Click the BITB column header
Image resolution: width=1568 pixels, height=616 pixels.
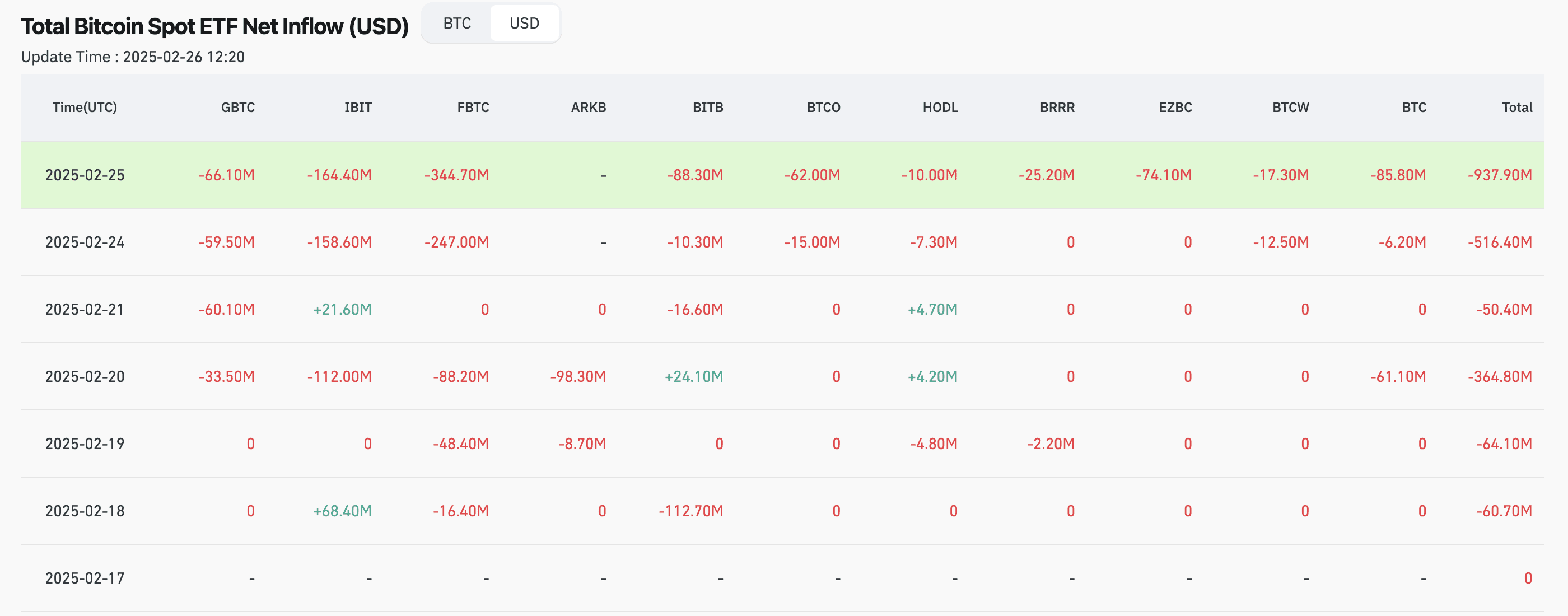[x=708, y=108]
